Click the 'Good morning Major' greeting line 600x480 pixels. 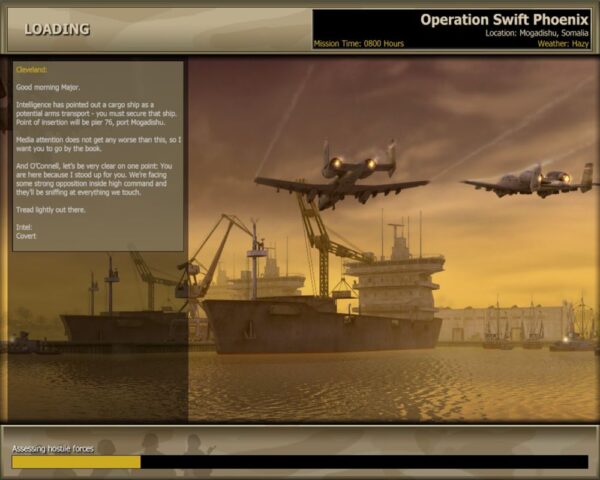(49, 87)
